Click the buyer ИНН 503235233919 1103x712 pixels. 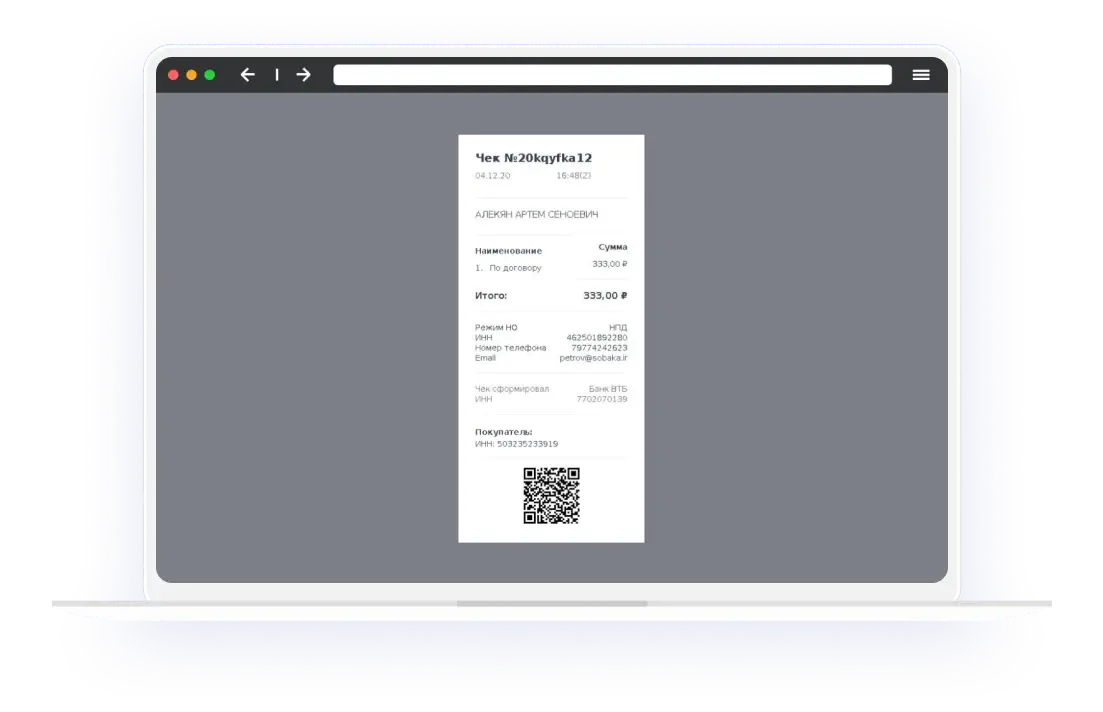[x=516, y=444]
